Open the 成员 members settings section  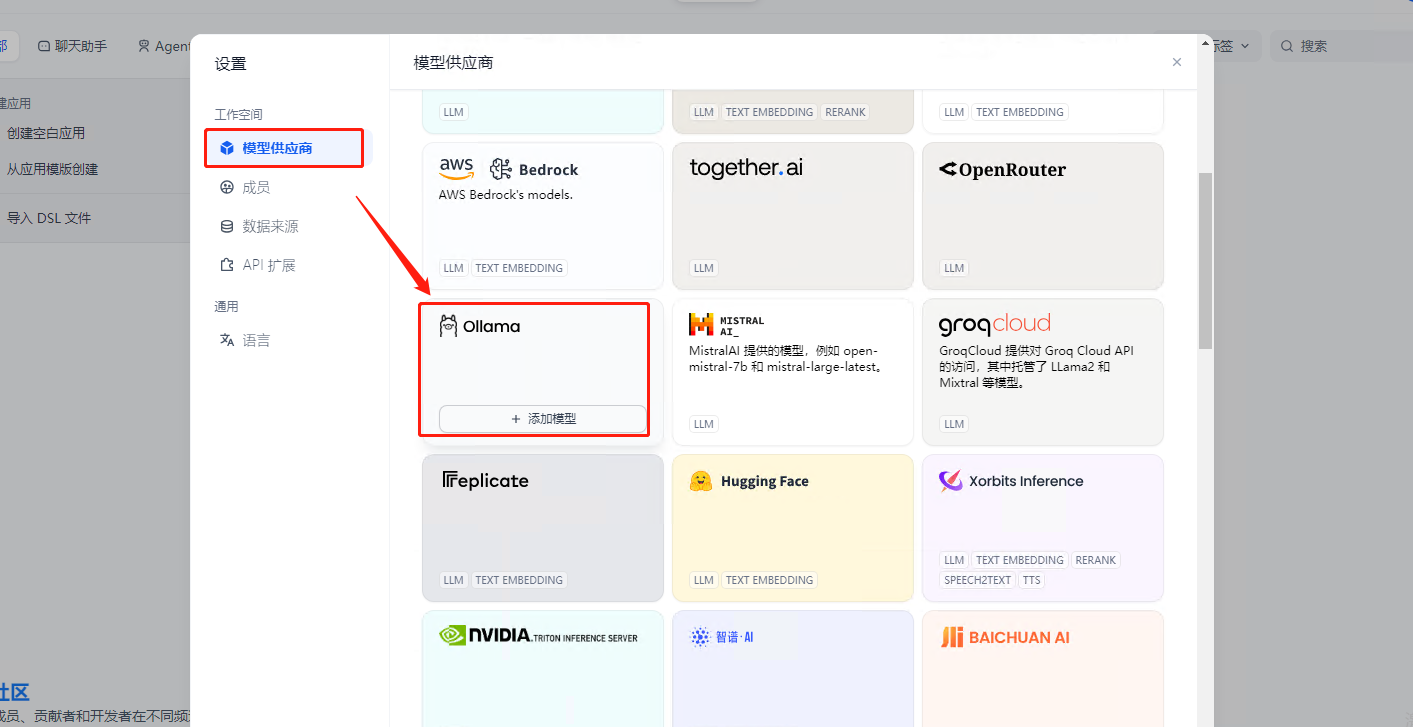[256, 187]
